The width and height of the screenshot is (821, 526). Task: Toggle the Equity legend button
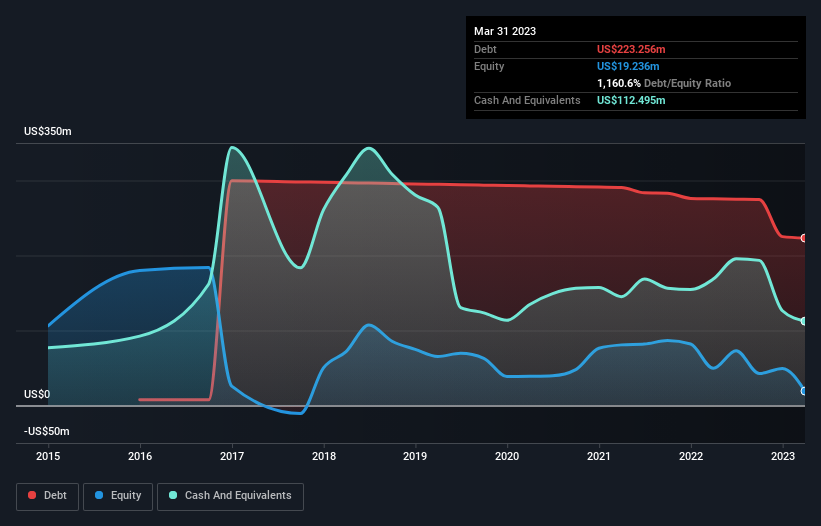pyautogui.click(x=118, y=496)
